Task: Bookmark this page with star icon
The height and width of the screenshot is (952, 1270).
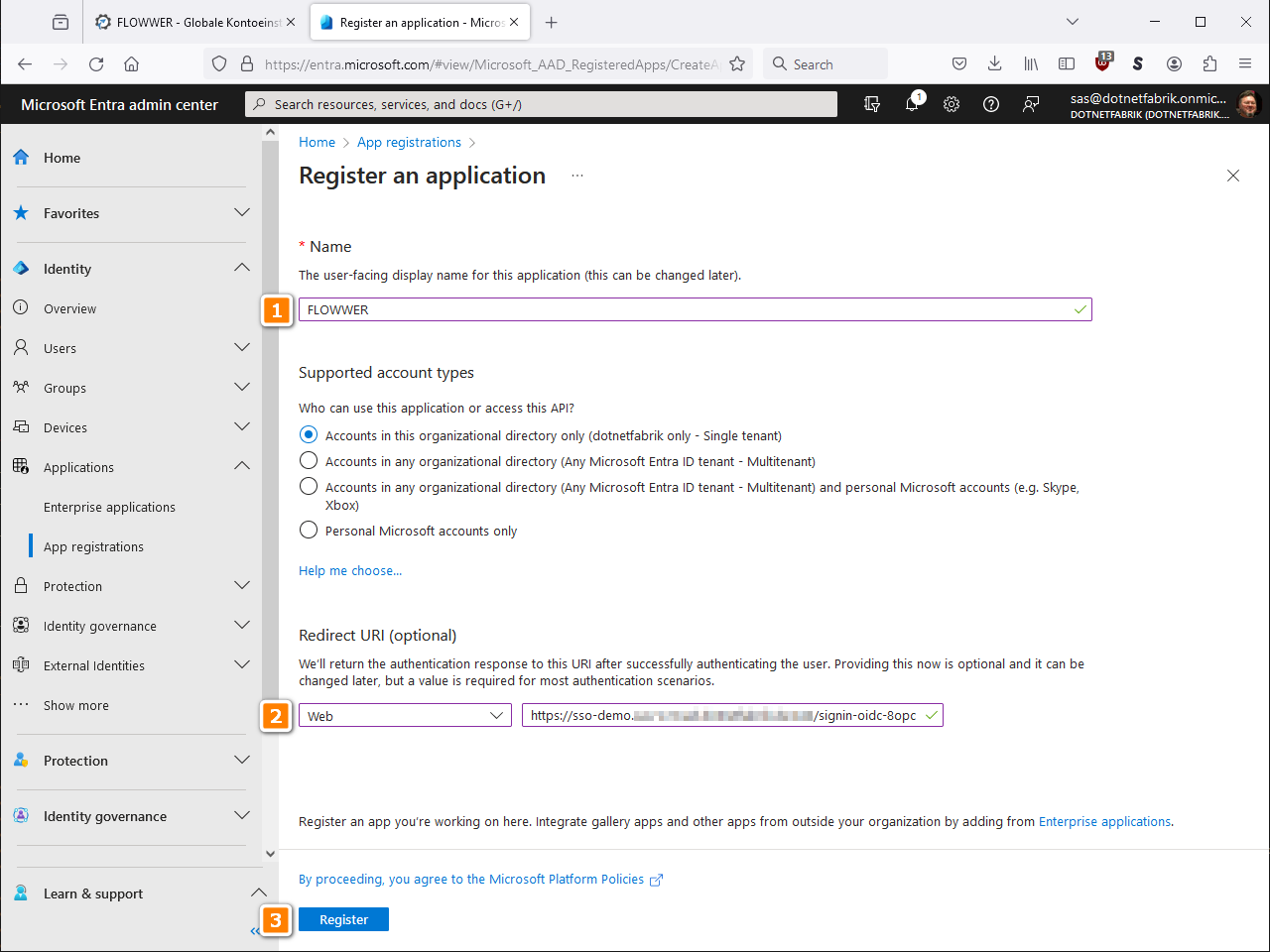Action: [737, 64]
